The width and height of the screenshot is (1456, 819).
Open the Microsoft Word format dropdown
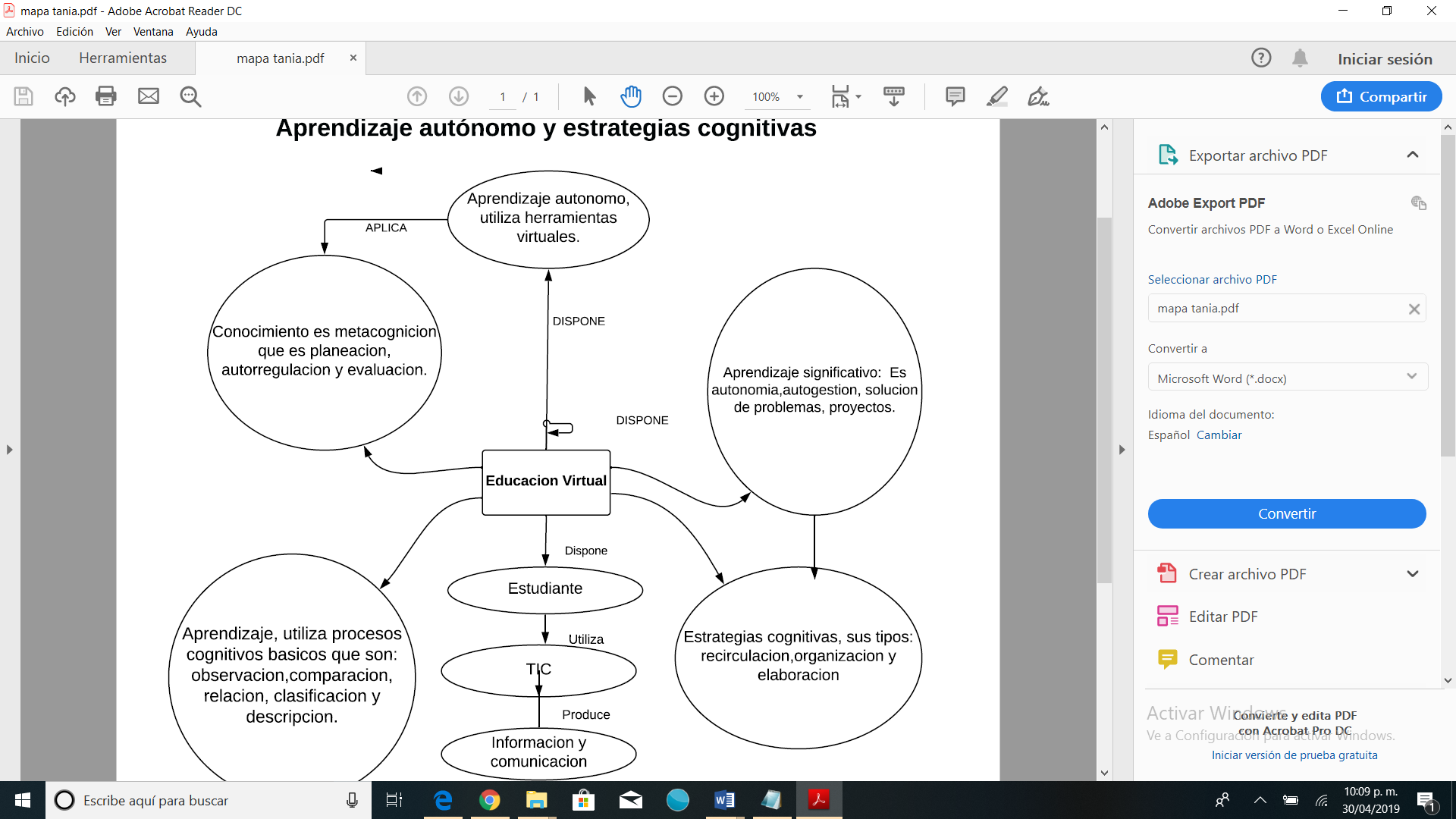[x=1287, y=378]
